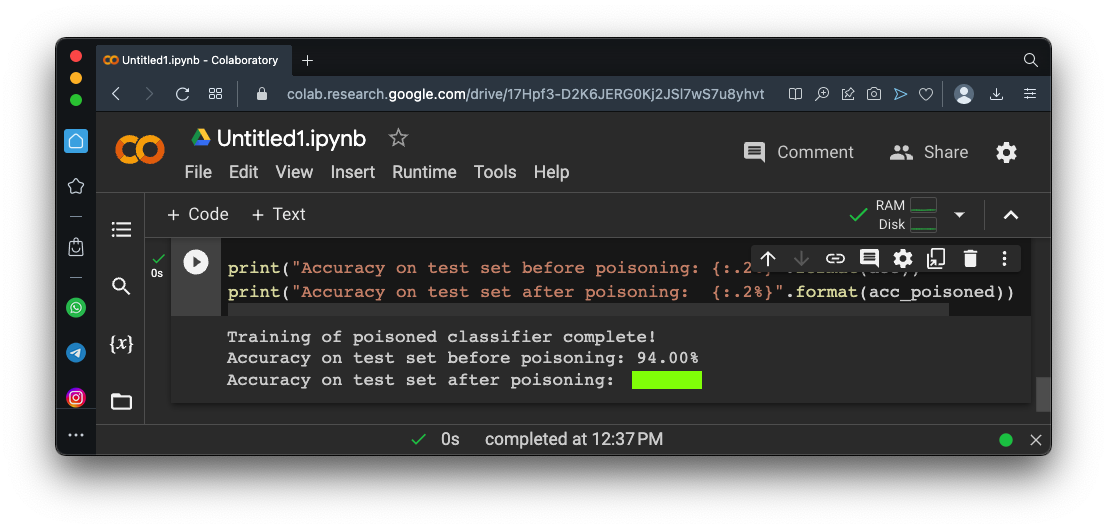The image size is (1107, 529).
Task: Open more cell actions menu
Action: click(1004, 259)
